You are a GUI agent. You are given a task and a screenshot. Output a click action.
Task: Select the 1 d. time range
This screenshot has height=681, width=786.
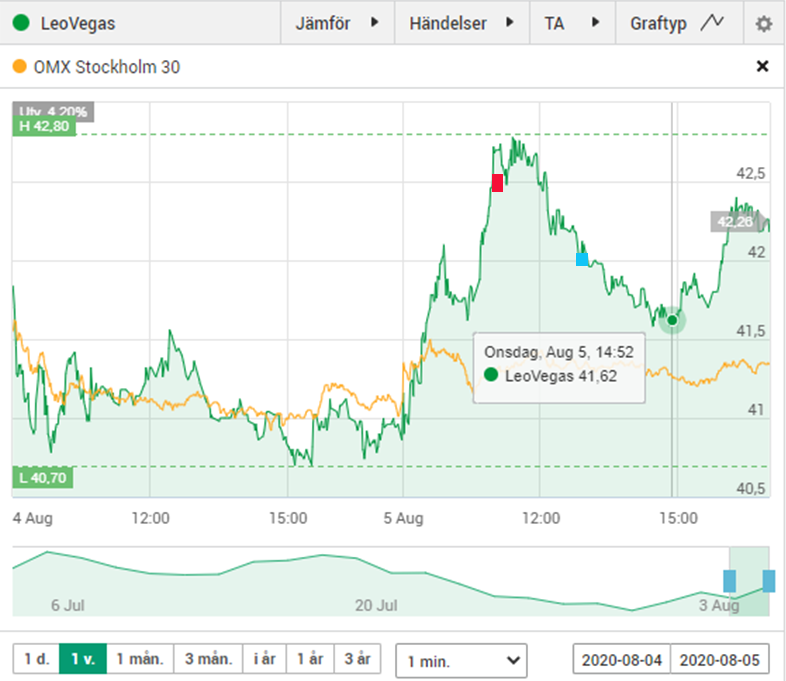[x=36, y=658]
